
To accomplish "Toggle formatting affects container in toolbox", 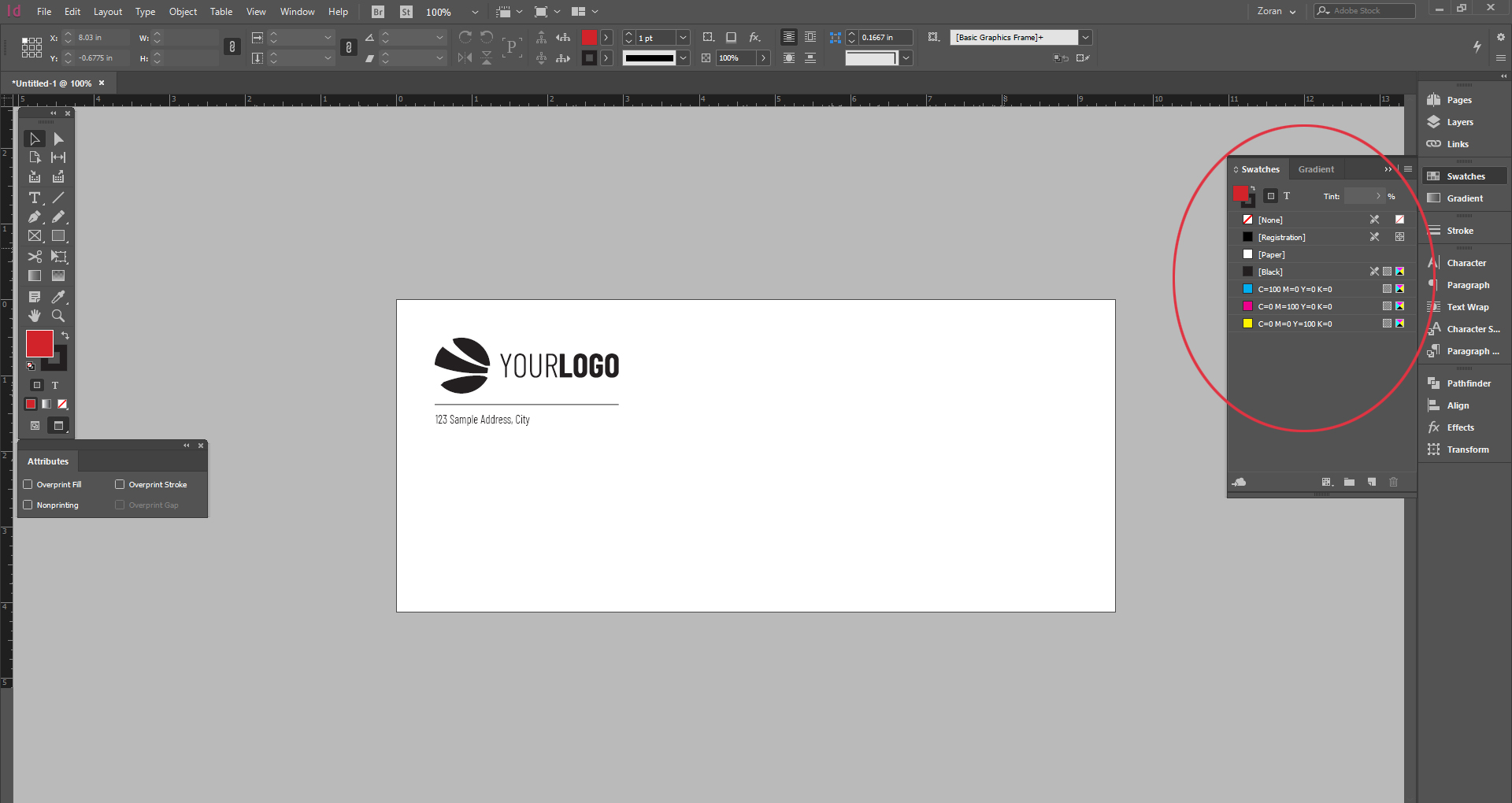I will pos(37,385).
